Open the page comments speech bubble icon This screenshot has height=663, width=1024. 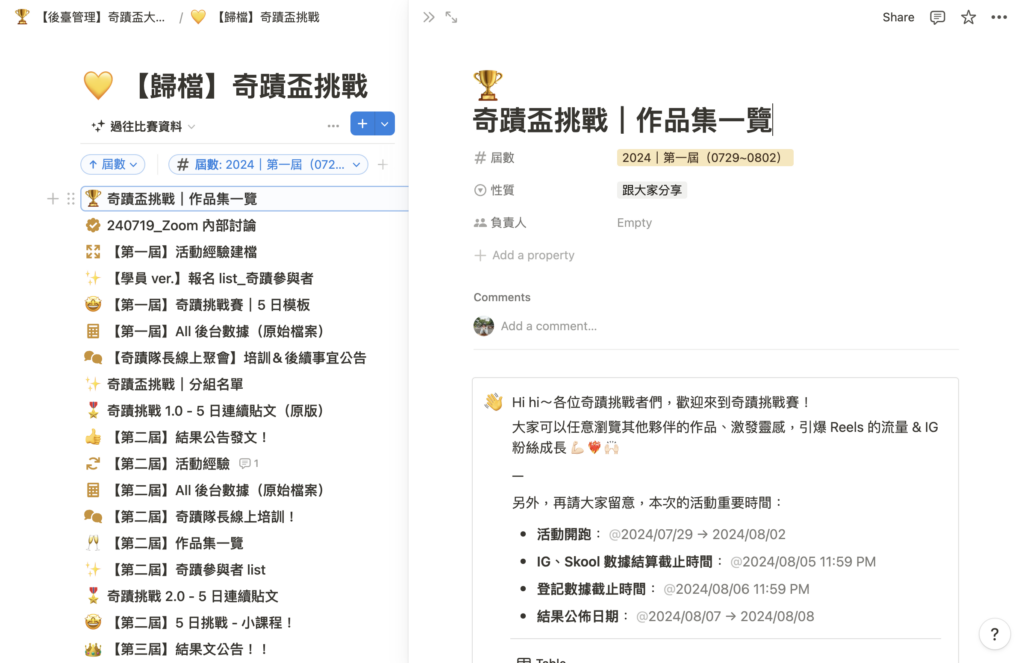click(x=937, y=17)
